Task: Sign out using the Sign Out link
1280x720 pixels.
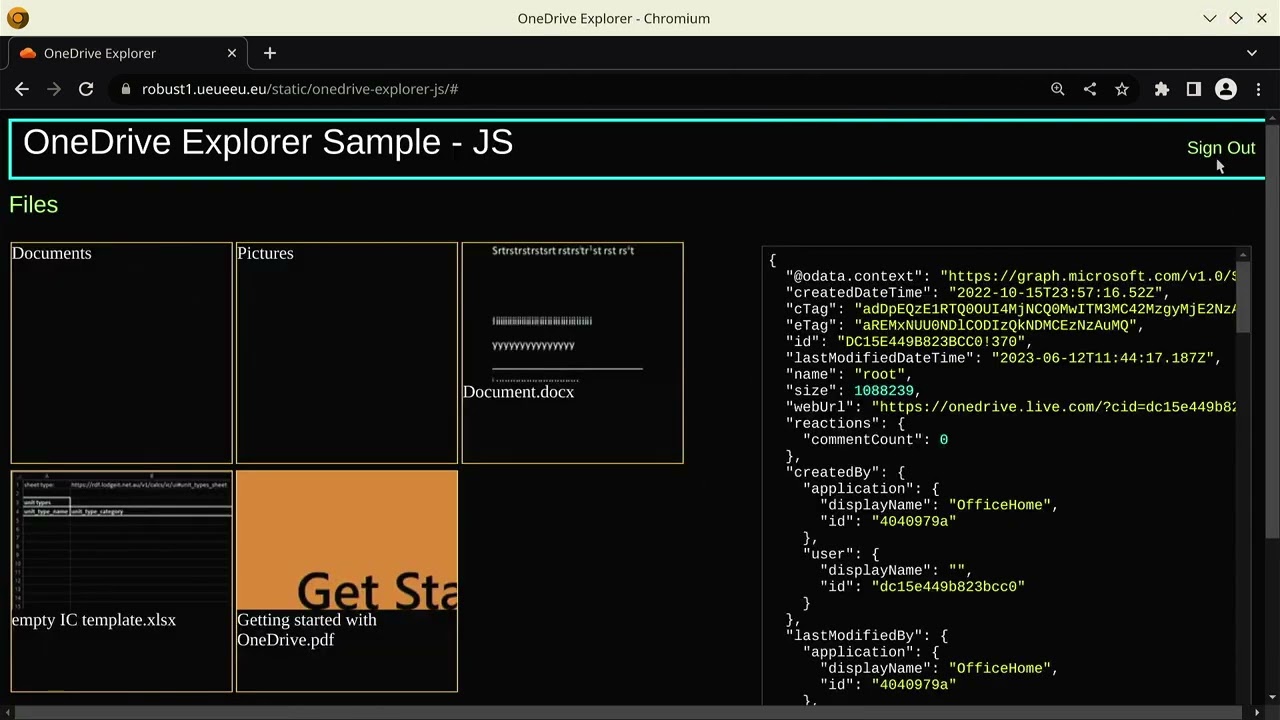Action: click(x=1221, y=148)
